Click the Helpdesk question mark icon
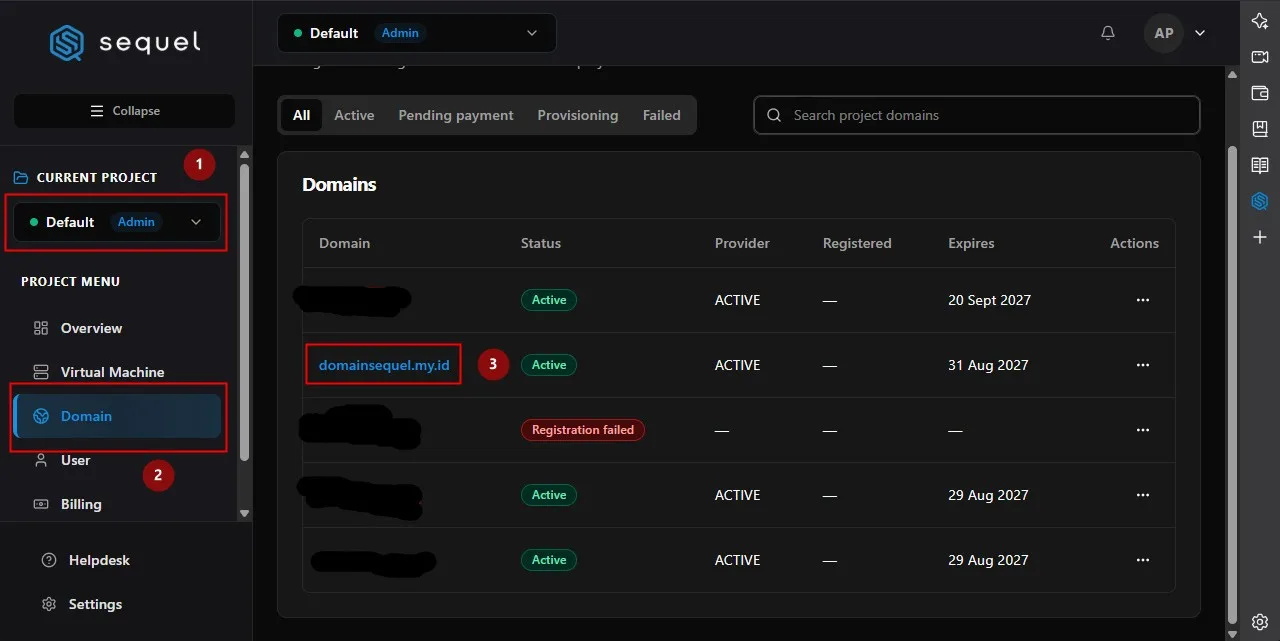Viewport: 1280px width, 641px height. point(49,560)
